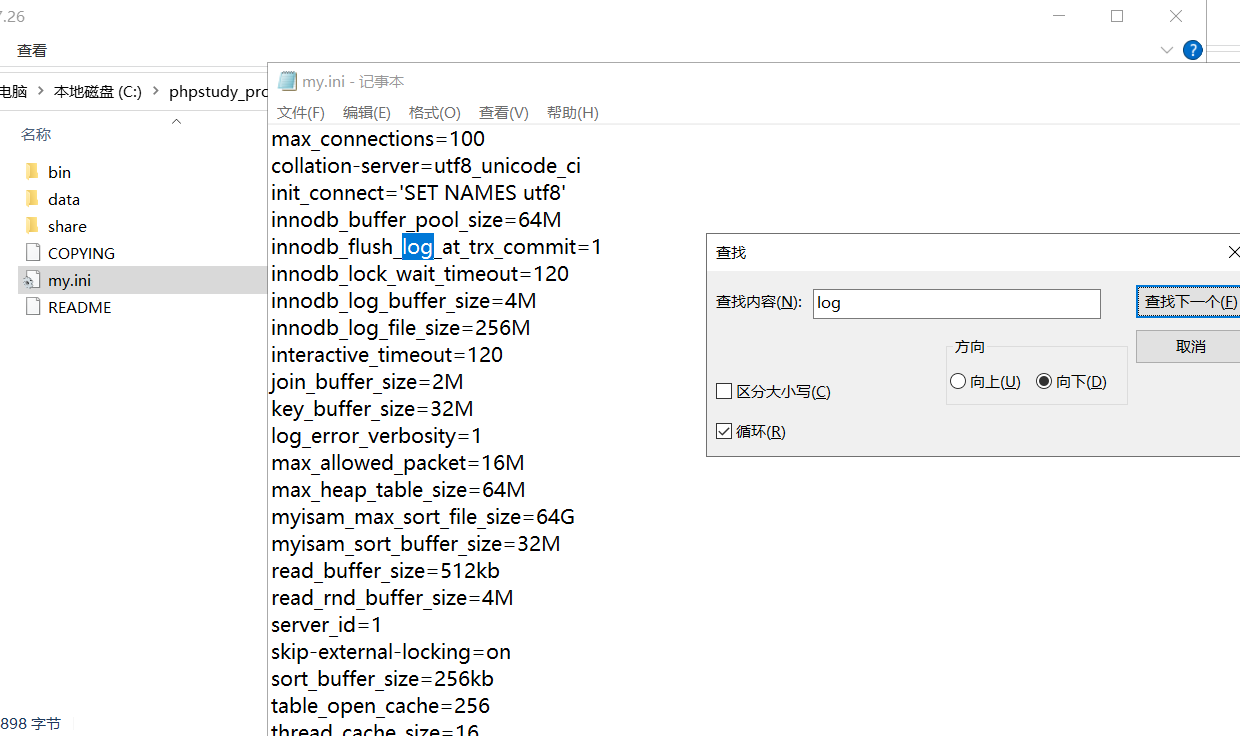Click the log_error_verbosity=1 line

click(377, 436)
